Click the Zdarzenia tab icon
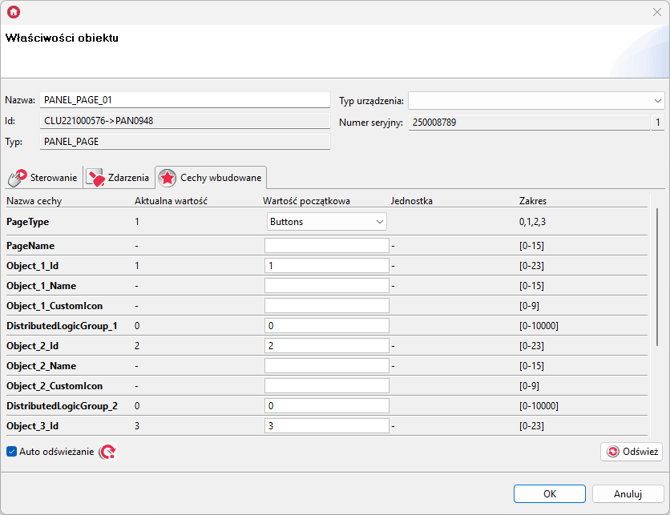This screenshot has height=515, width=670. [x=96, y=178]
